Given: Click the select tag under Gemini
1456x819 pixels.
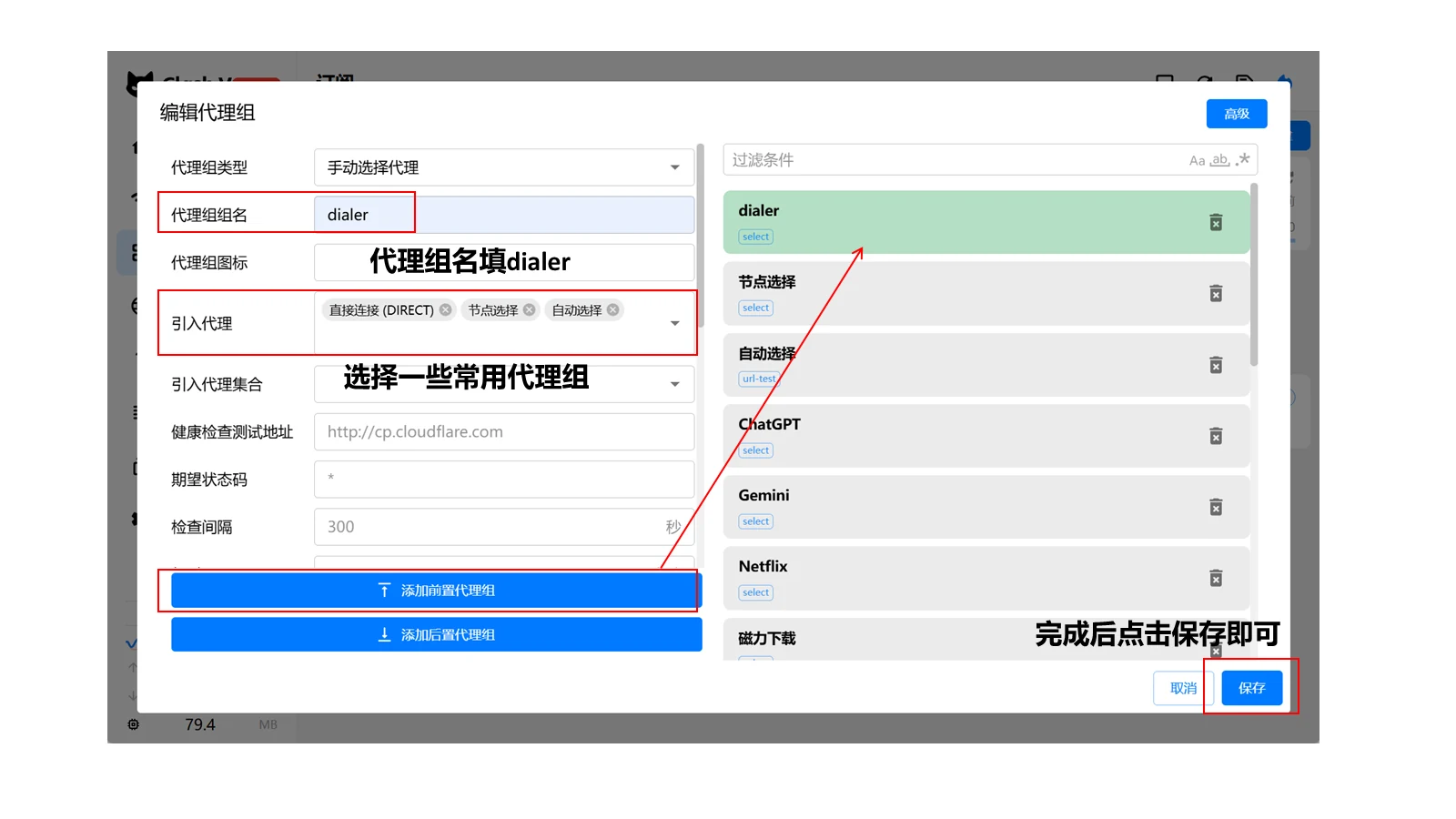Looking at the screenshot, I should [756, 521].
